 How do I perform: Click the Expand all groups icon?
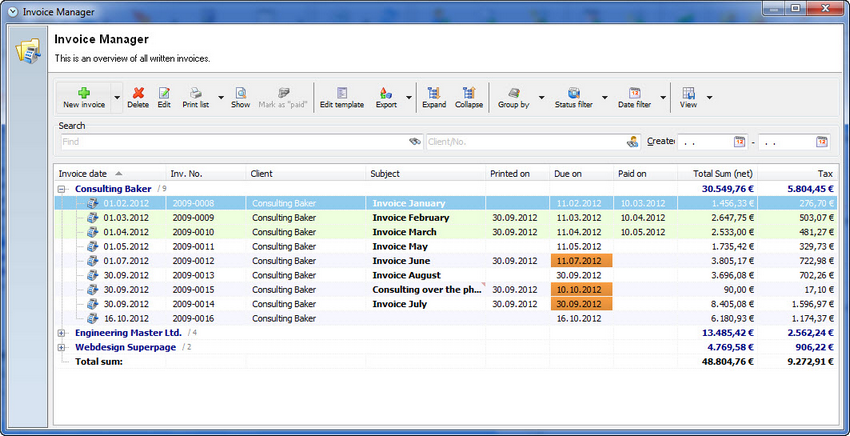[x=434, y=93]
